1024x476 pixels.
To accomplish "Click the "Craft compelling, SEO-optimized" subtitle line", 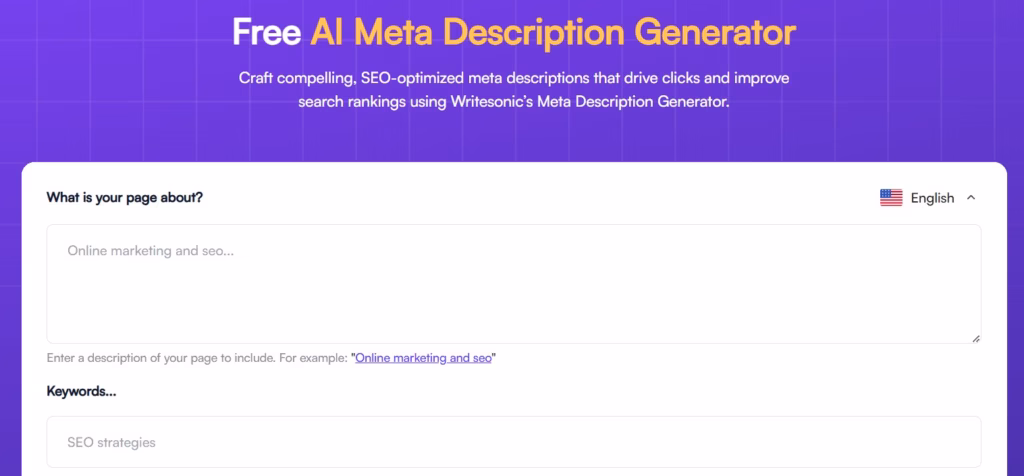I will pyautogui.click(x=513, y=78).
